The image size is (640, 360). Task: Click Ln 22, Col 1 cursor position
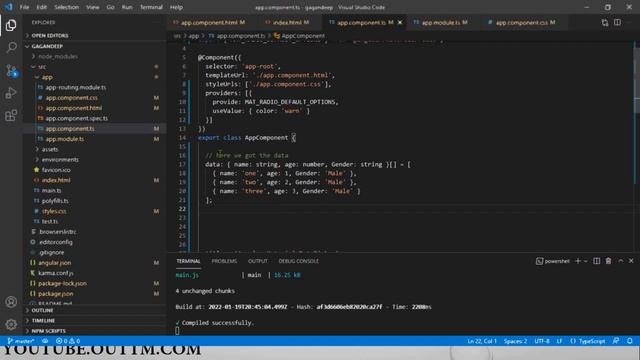coord(482,341)
